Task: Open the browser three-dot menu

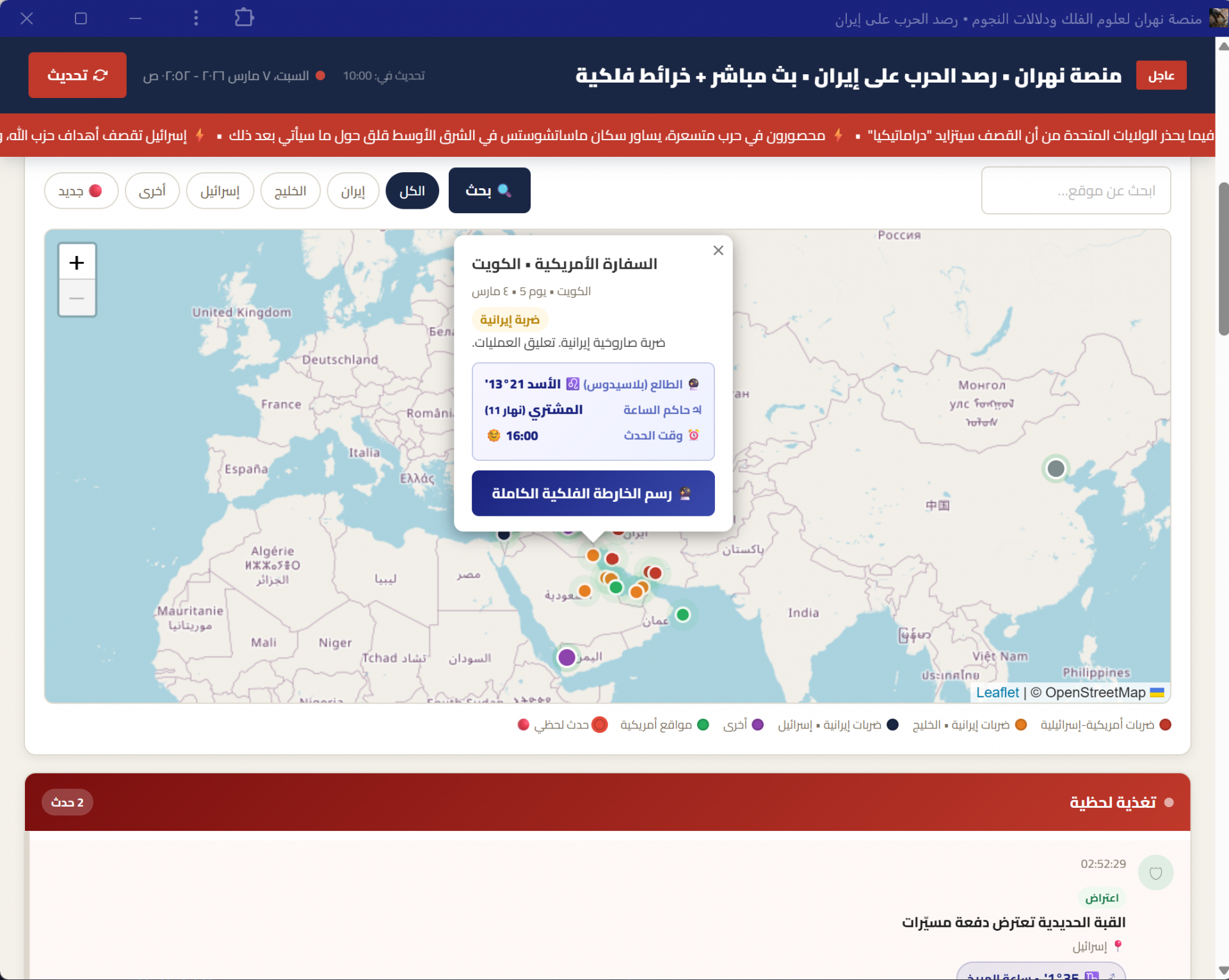Action: tap(196, 18)
